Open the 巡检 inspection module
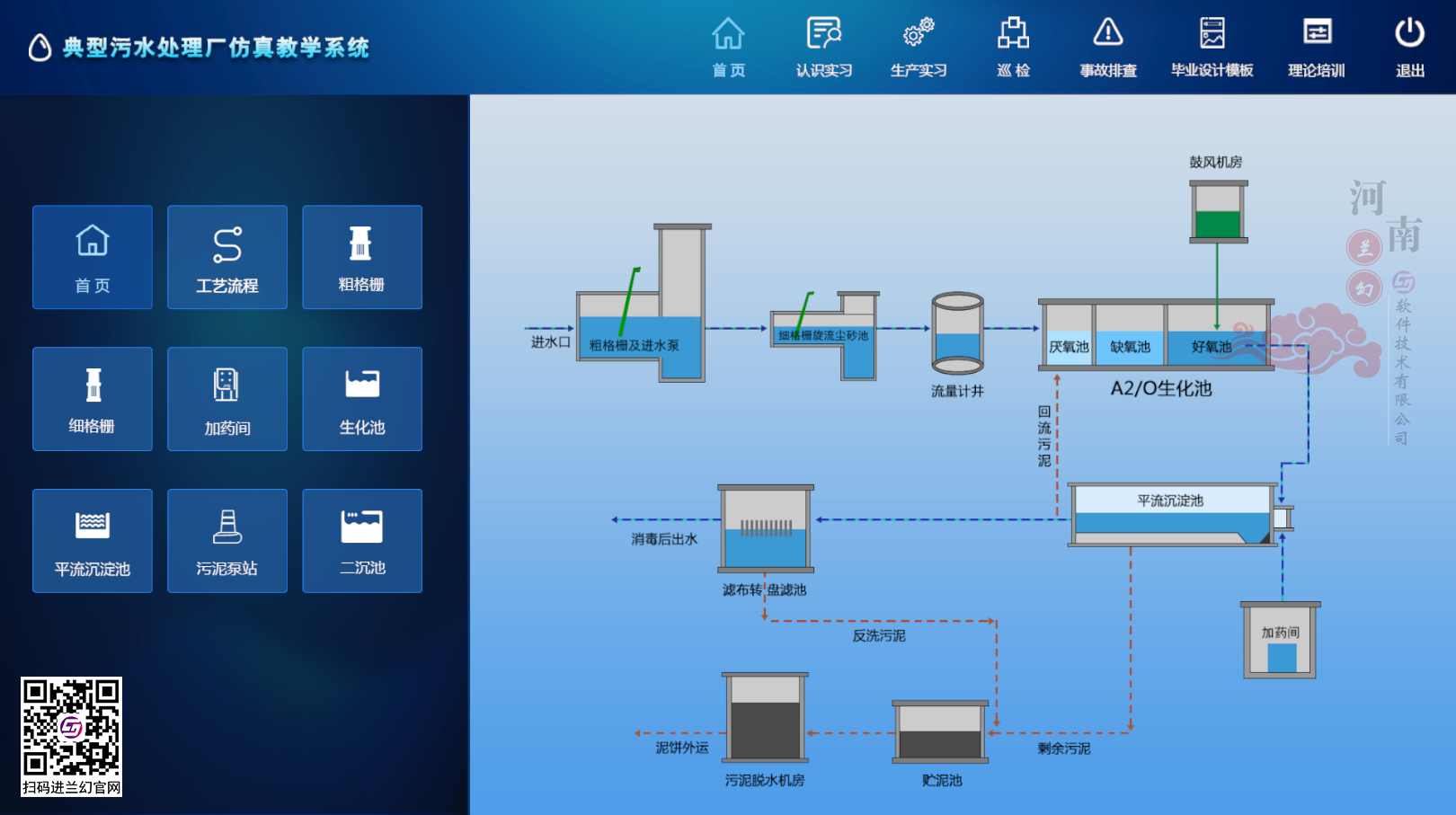The height and width of the screenshot is (815, 1456). (x=1013, y=47)
